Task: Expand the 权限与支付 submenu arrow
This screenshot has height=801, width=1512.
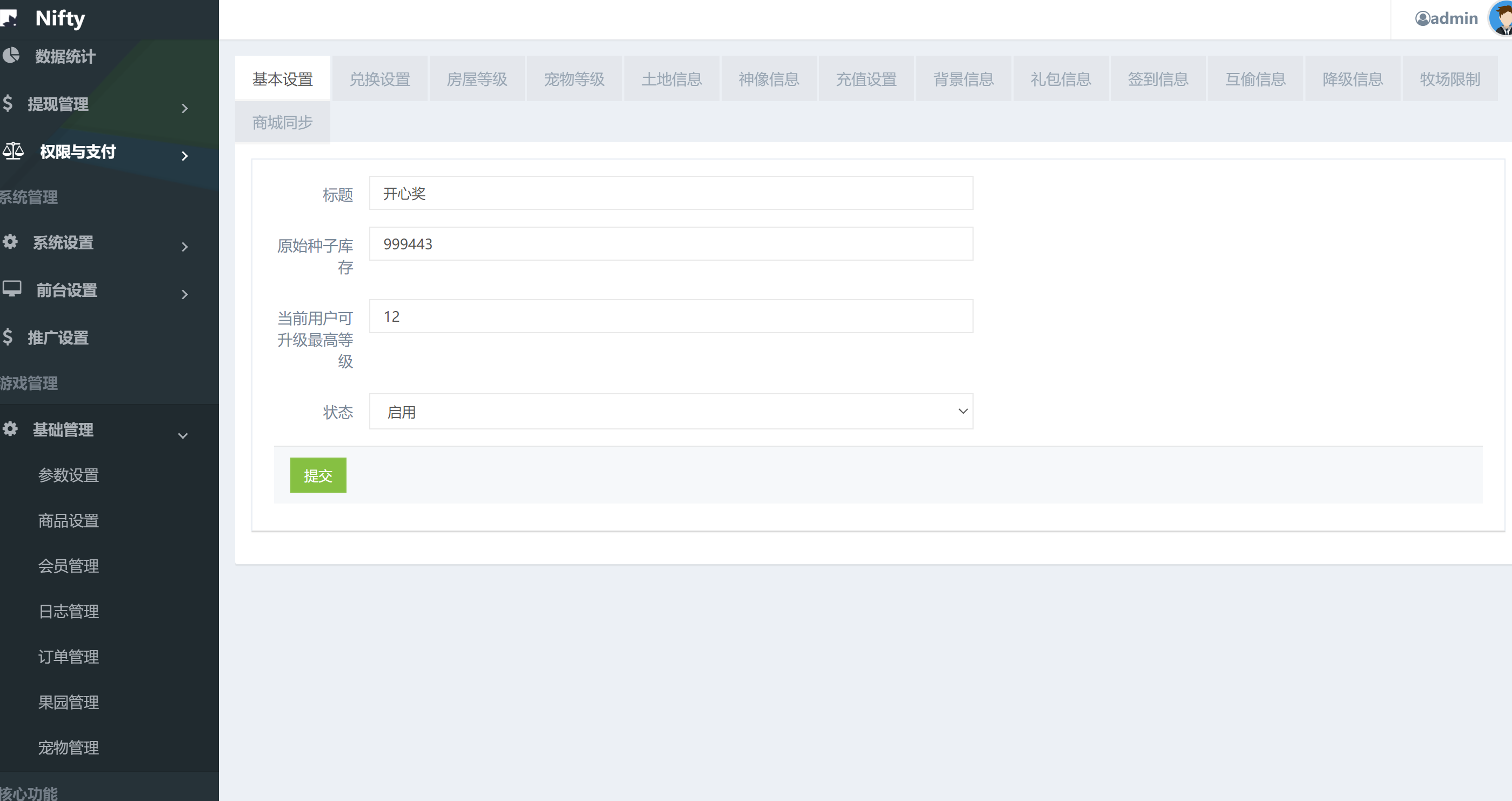Action: click(x=184, y=156)
